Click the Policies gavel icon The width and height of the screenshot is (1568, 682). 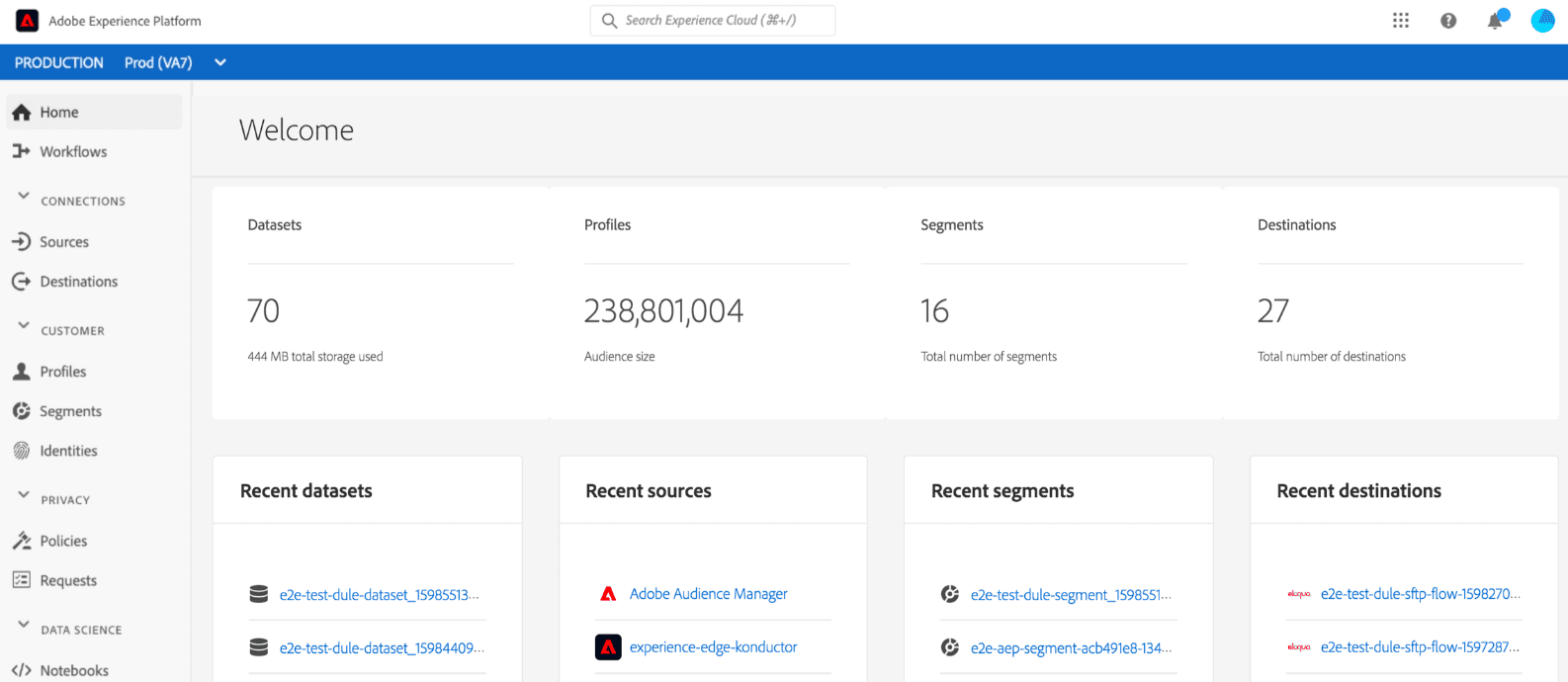(x=22, y=541)
